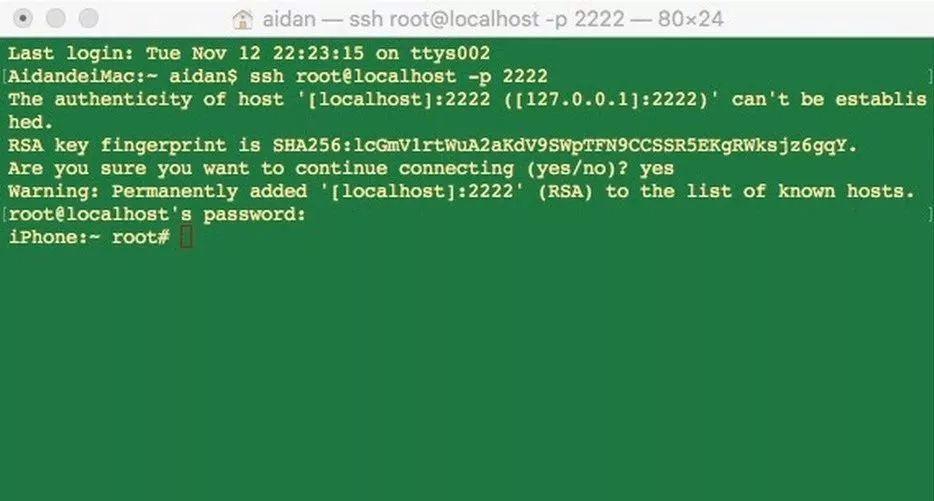
Task: Place cursor at the red terminal cursor block
Action: click(x=186, y=237)
